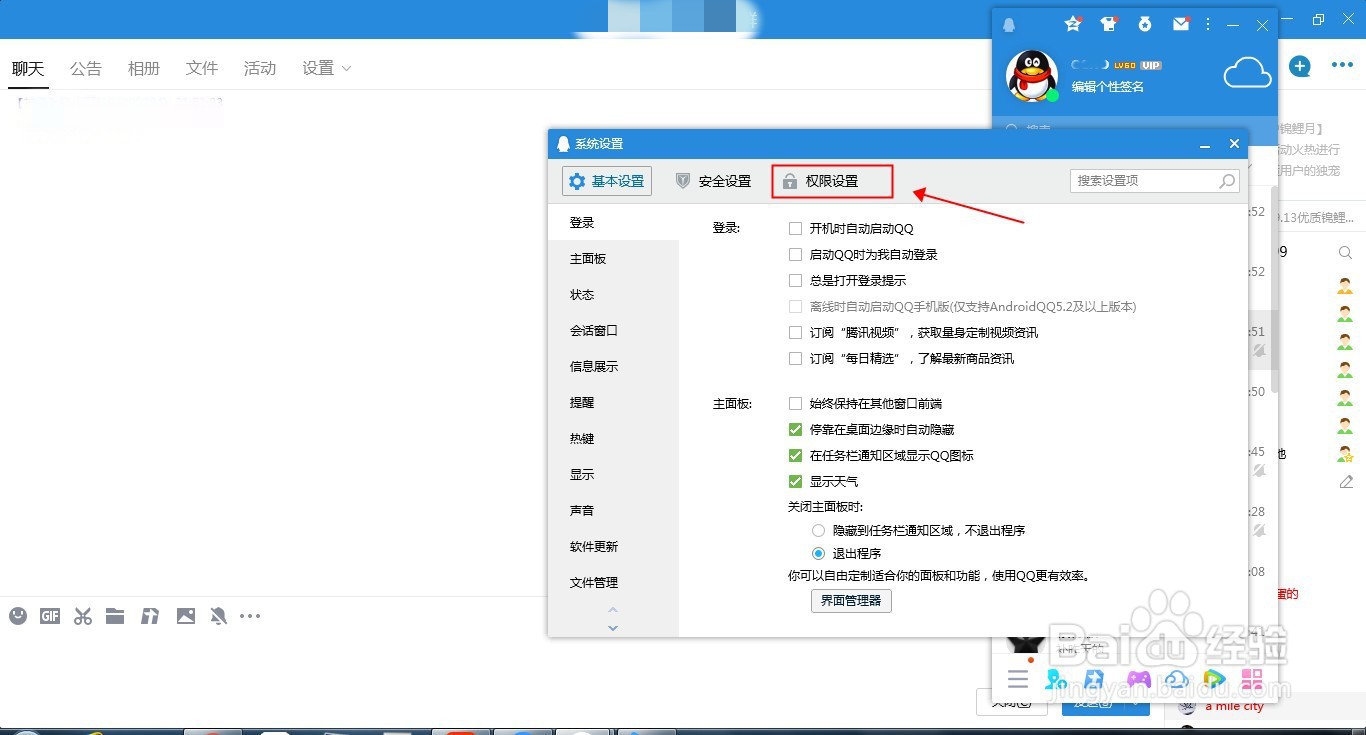
Task: Open the 活动 tab in group window
Action: tap(260, 68)
